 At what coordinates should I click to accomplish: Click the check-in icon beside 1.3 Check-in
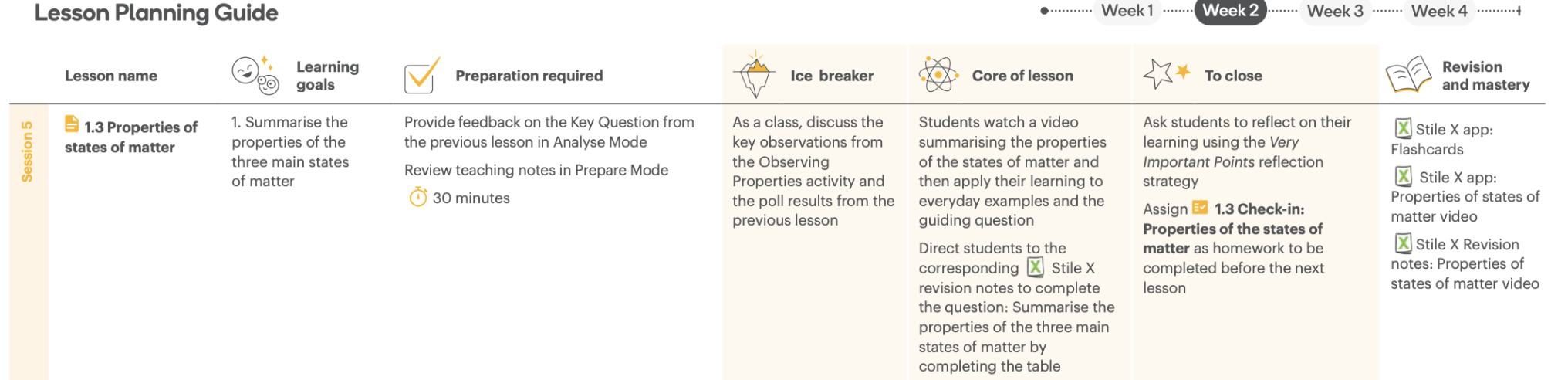pyautogui.click(x=1199, y=208)
